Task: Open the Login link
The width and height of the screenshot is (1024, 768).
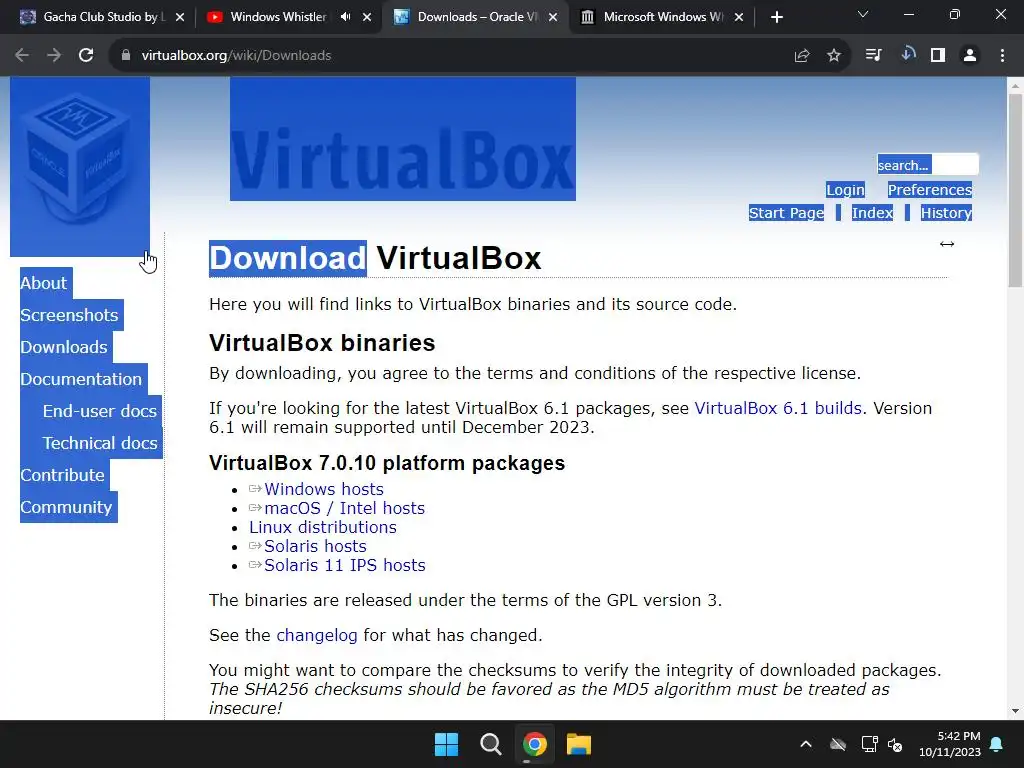Action: coord(846,189)
